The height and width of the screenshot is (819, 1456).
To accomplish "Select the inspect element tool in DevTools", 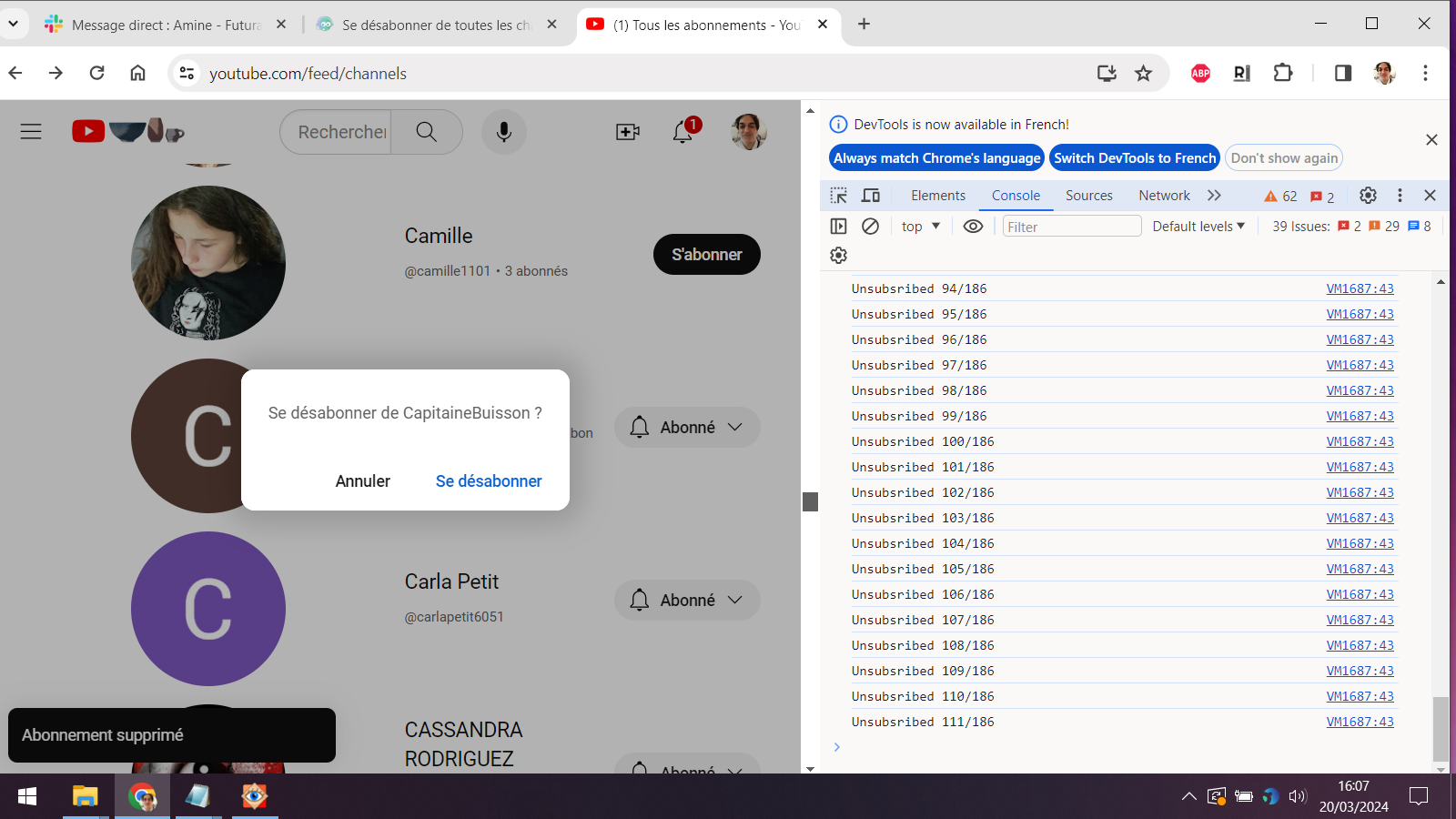I will pyautogui.click(x=837, y=195).
